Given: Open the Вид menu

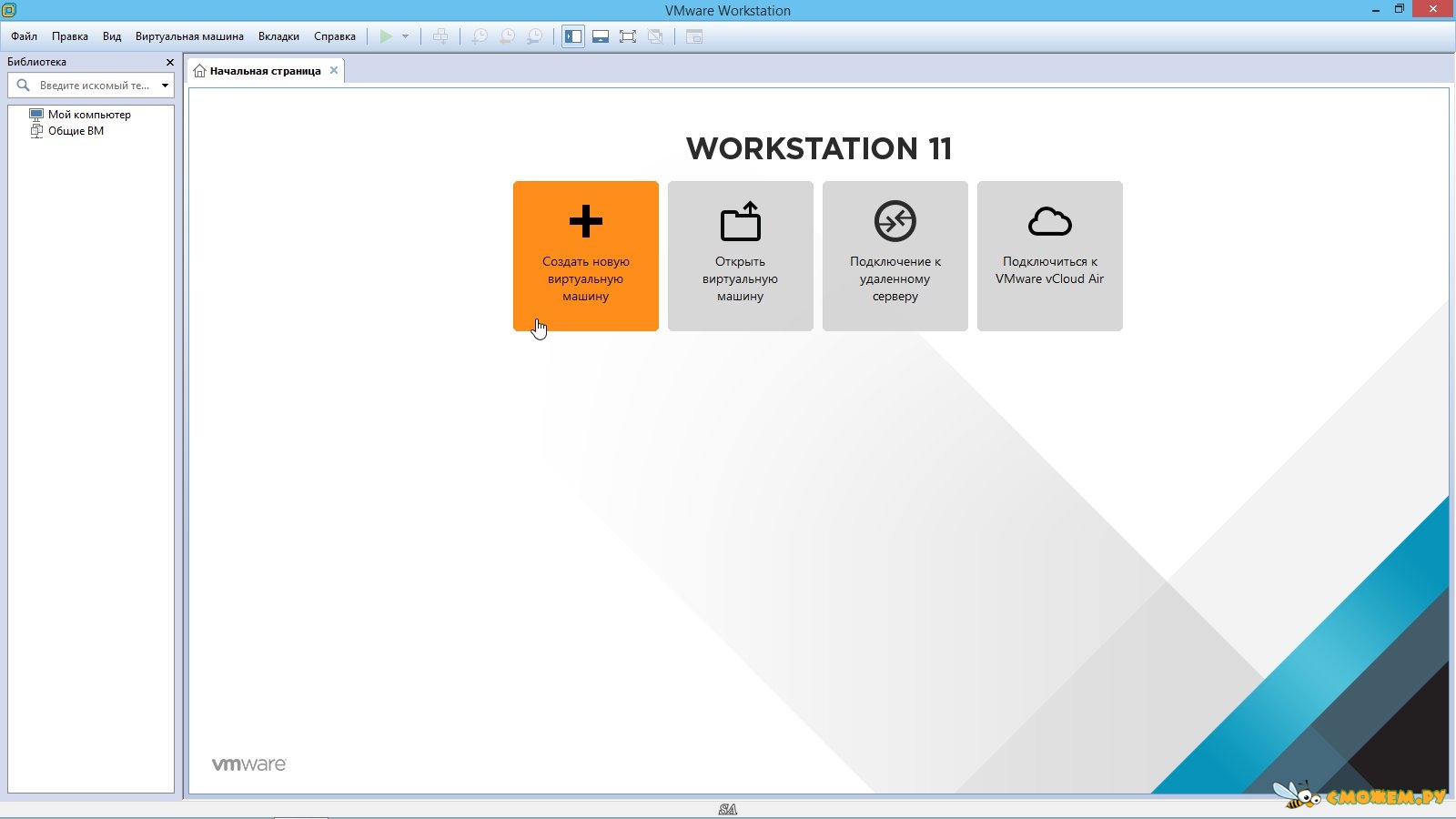Looking at the screenshot, I should [x=112, y=36].
